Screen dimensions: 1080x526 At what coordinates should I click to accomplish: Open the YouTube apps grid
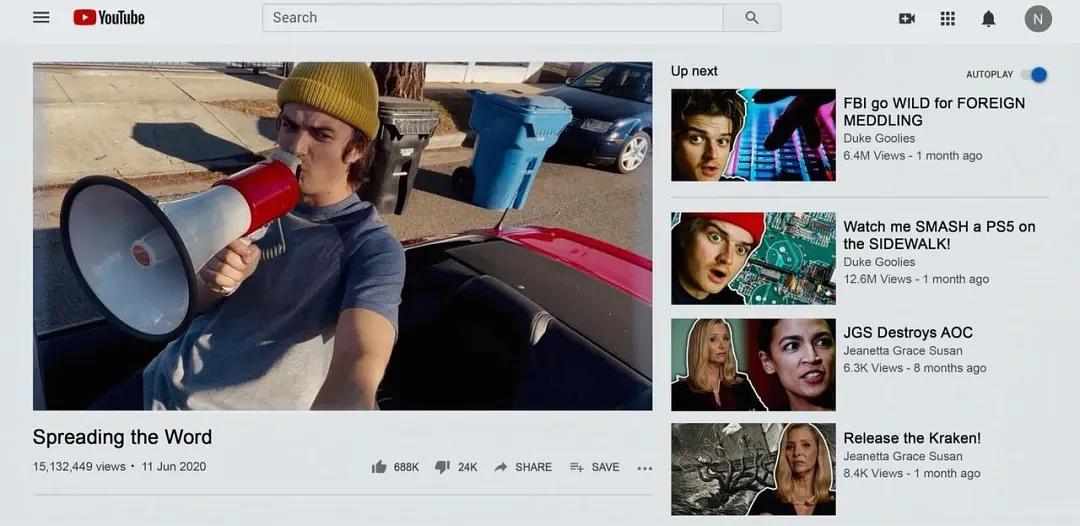tap(948, 18)
